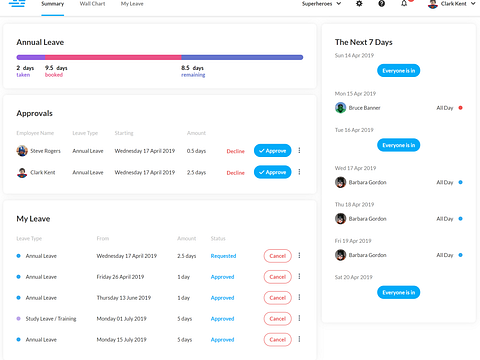Click the Study Leave / Training row label
The image size is (480, 360).
point(51,319)
